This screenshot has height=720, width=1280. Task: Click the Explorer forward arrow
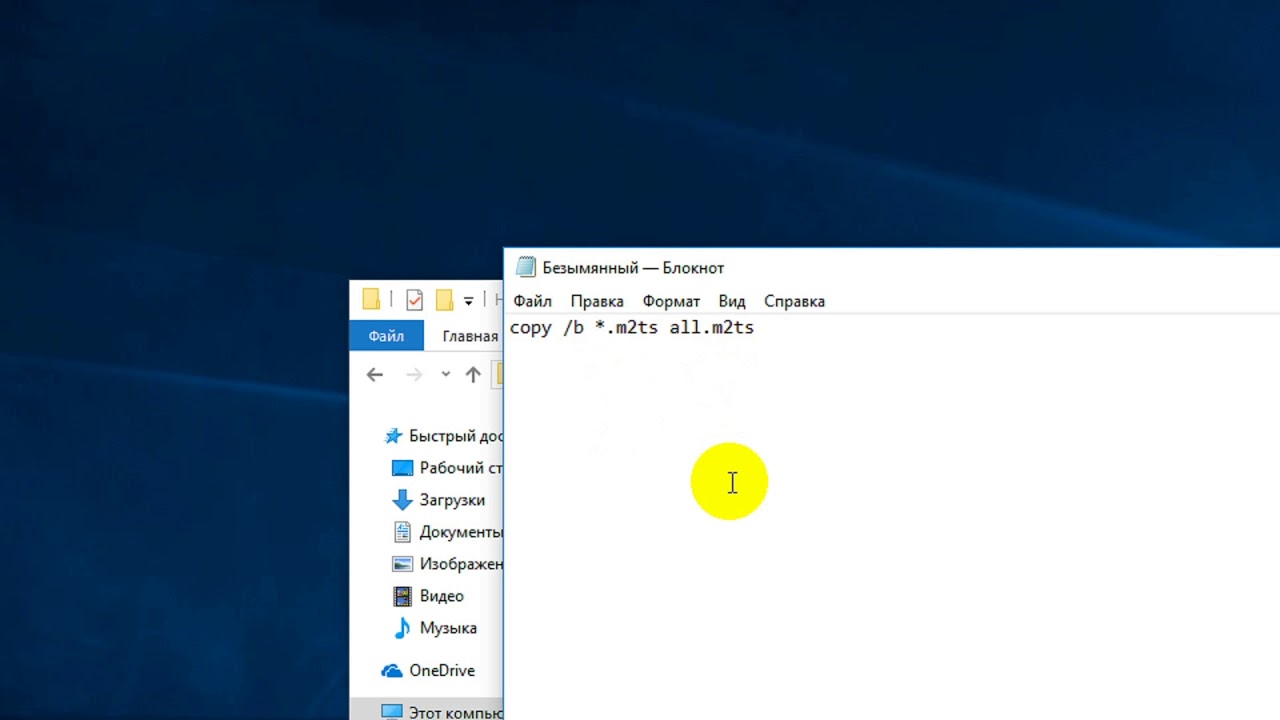pyautogui.click(x=414, y=375)
